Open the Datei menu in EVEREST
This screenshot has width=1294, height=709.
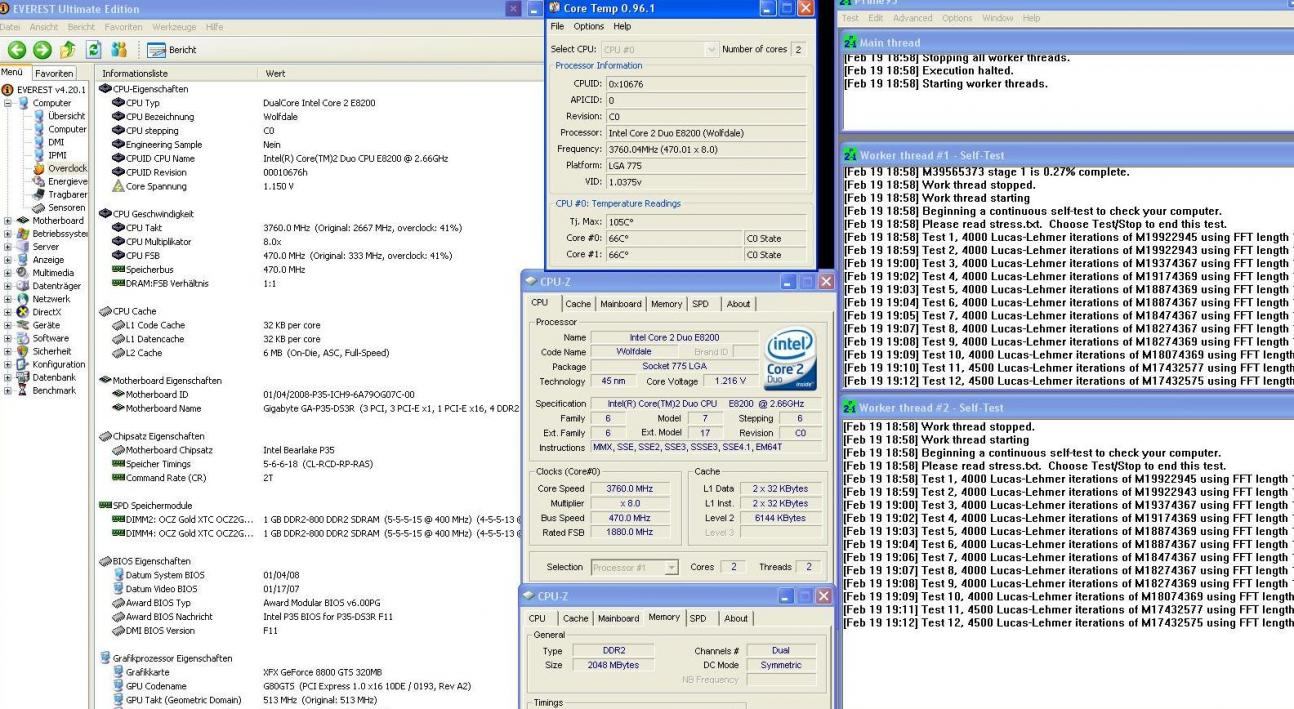pos(12,26)
